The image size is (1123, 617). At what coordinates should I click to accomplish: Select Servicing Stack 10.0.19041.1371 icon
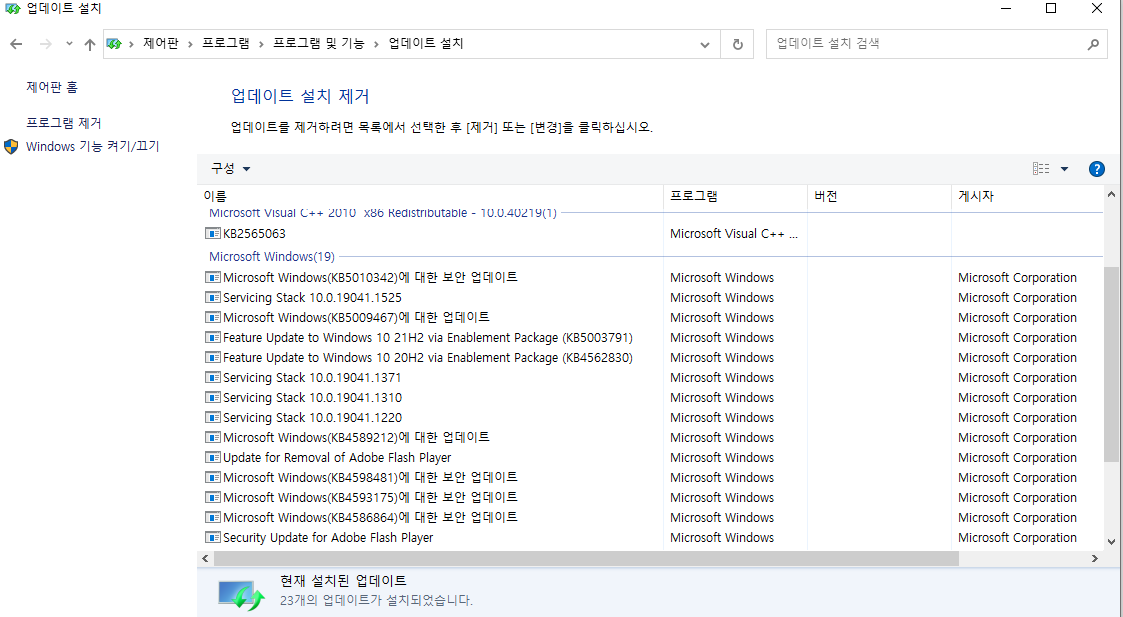(213, 378)
